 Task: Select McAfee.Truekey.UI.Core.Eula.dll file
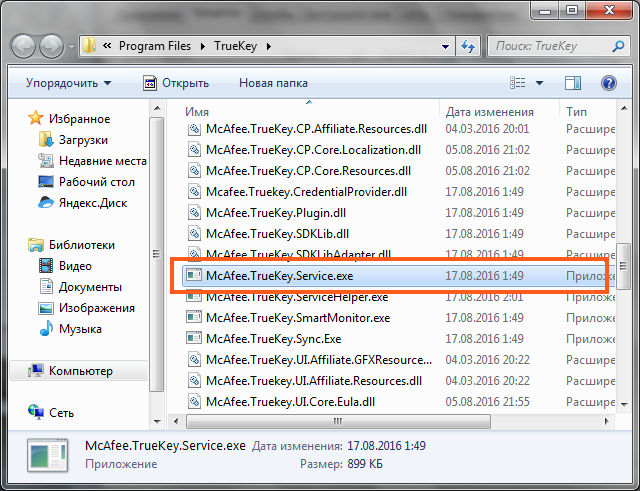point(290,402)
